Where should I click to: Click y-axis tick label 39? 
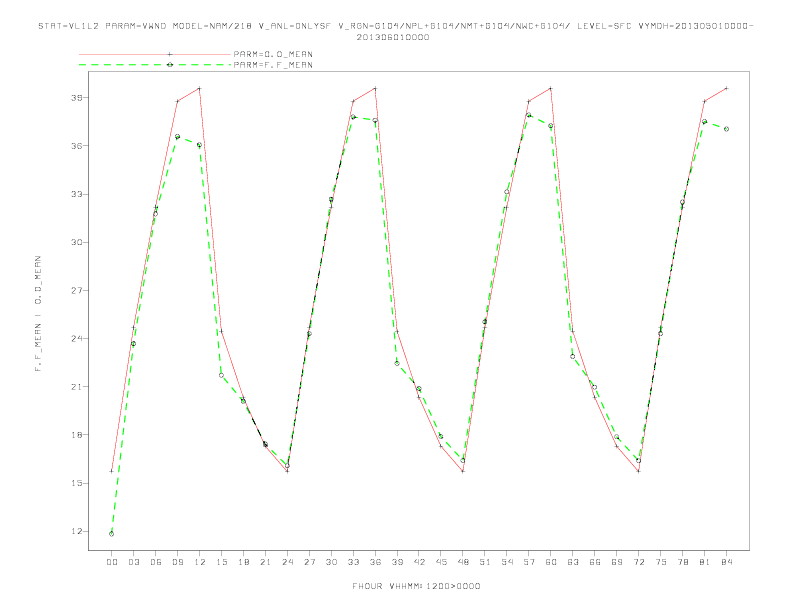[x=77, y=97]
